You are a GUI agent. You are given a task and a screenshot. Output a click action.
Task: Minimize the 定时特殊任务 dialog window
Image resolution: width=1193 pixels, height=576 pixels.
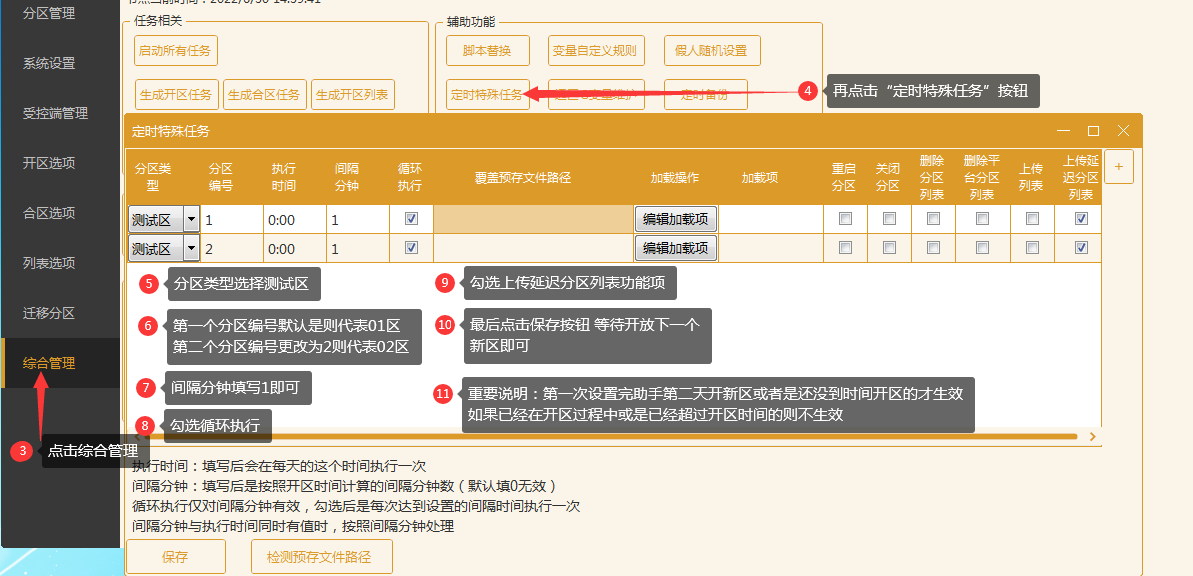click(1064, 131)
